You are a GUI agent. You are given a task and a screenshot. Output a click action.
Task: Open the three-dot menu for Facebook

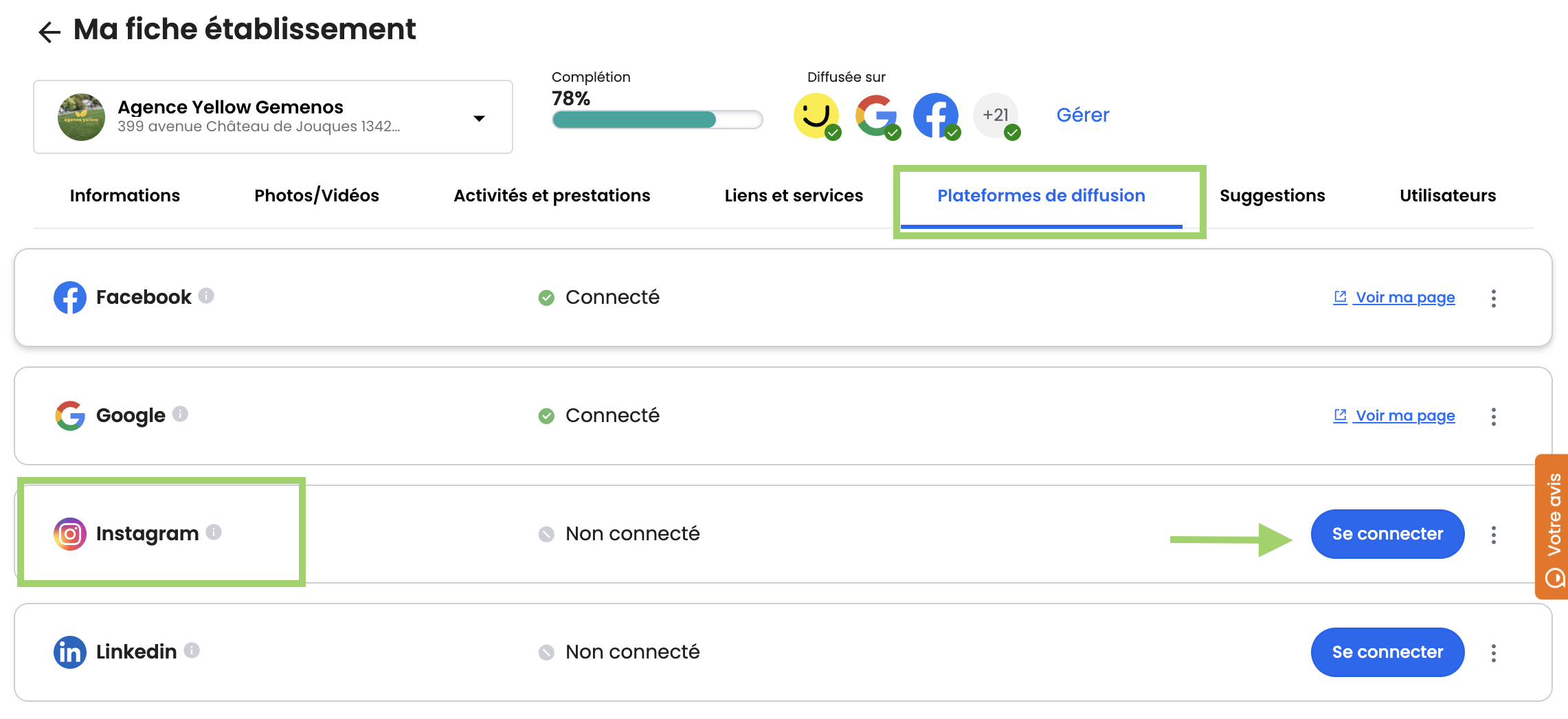pyautogui.click(x=1493, y=298)
